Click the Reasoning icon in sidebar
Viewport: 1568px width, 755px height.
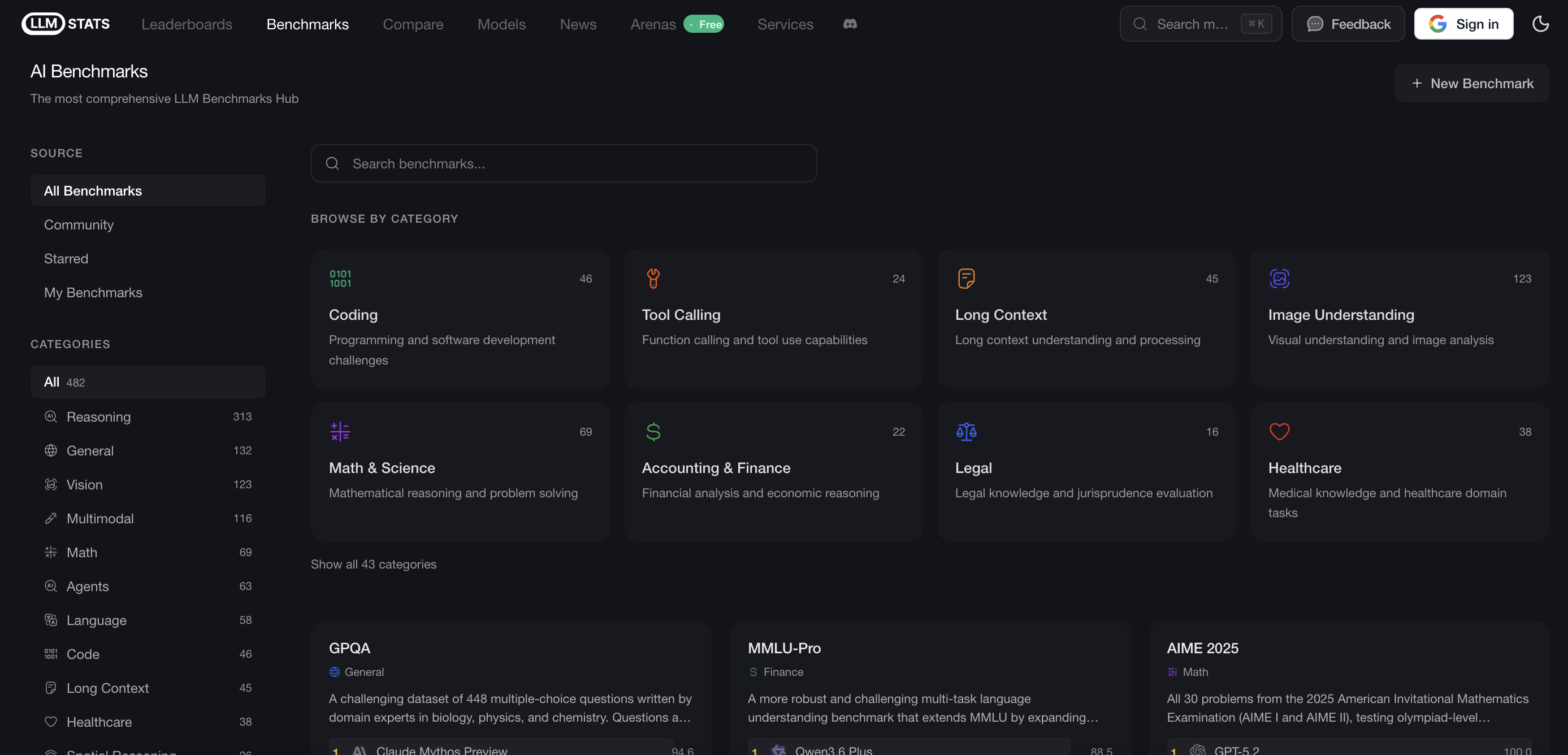[x=51, y=416]
